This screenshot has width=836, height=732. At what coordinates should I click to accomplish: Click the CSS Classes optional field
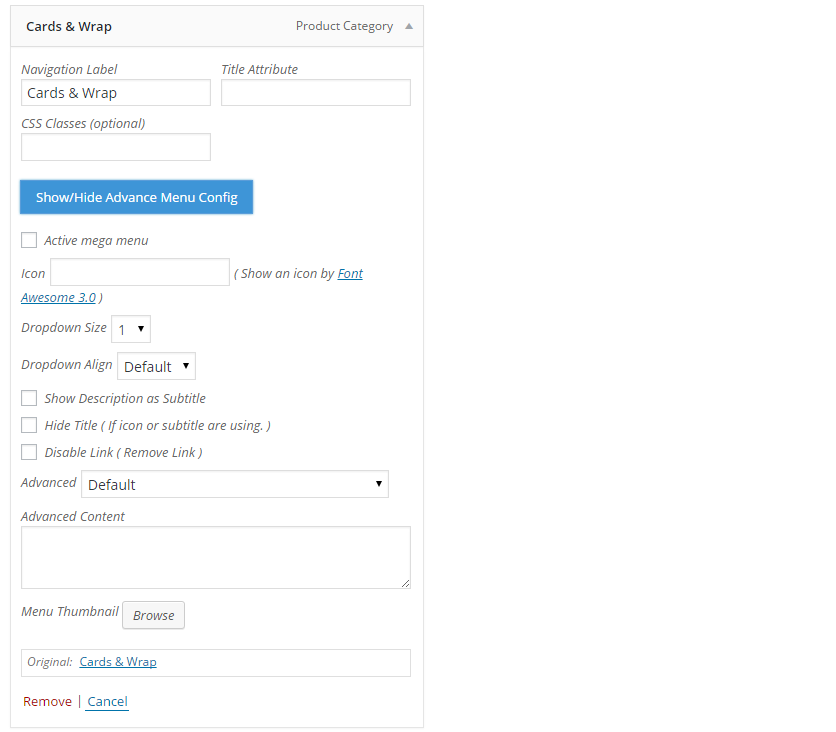coord(116,147)
